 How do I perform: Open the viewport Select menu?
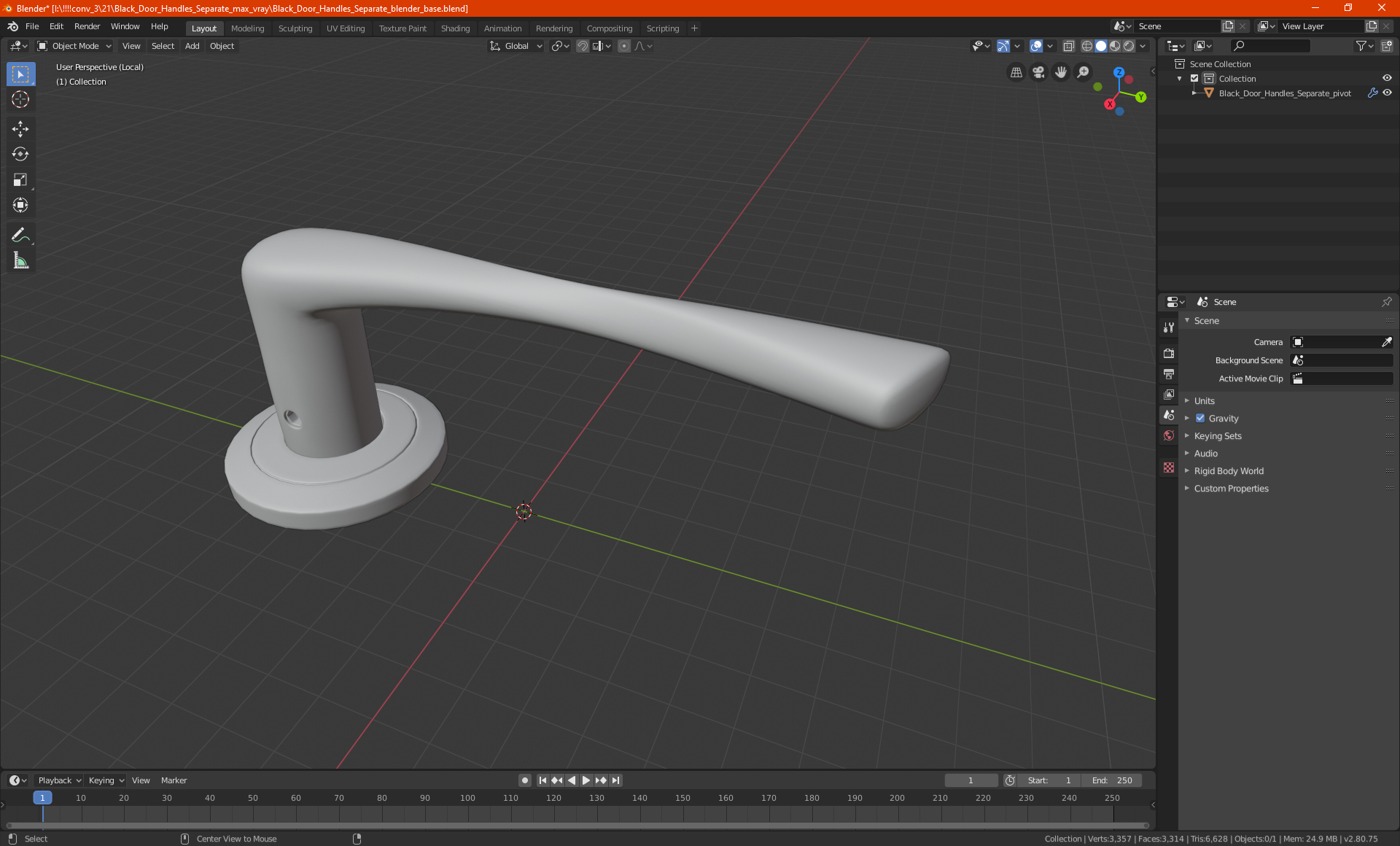(x=163, y=46)
